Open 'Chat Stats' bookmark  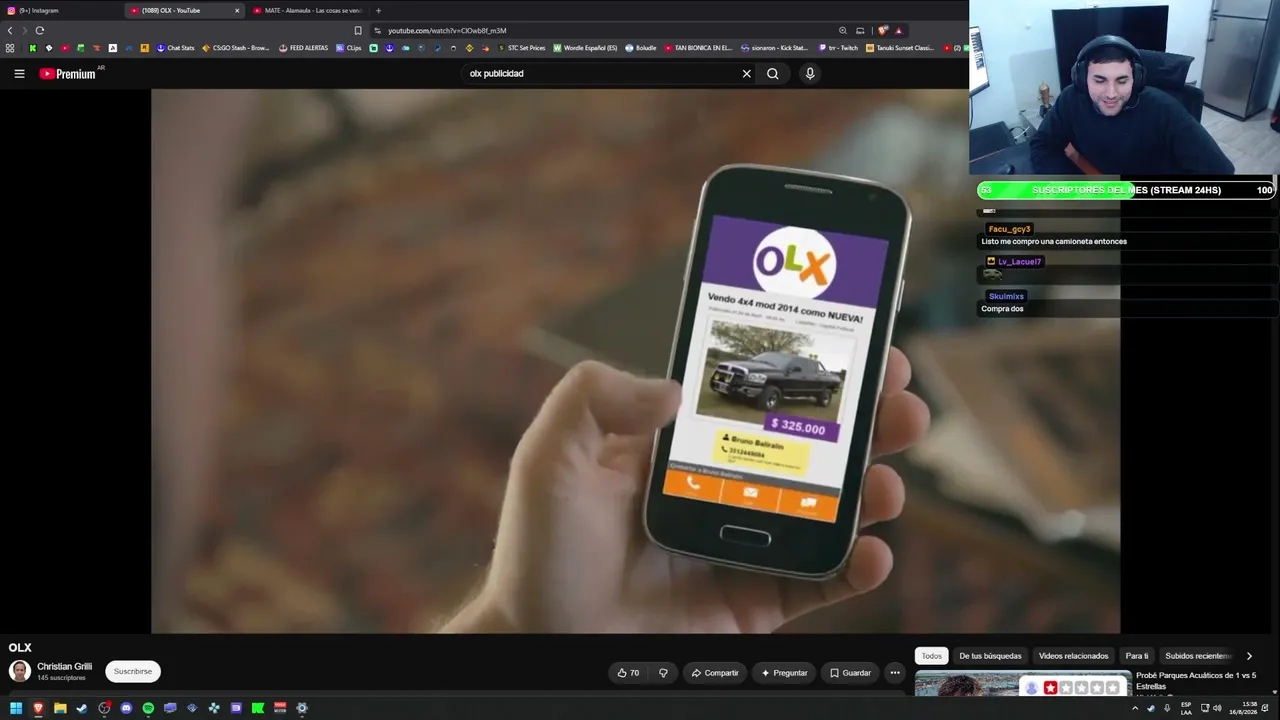[x=175, y=48]
